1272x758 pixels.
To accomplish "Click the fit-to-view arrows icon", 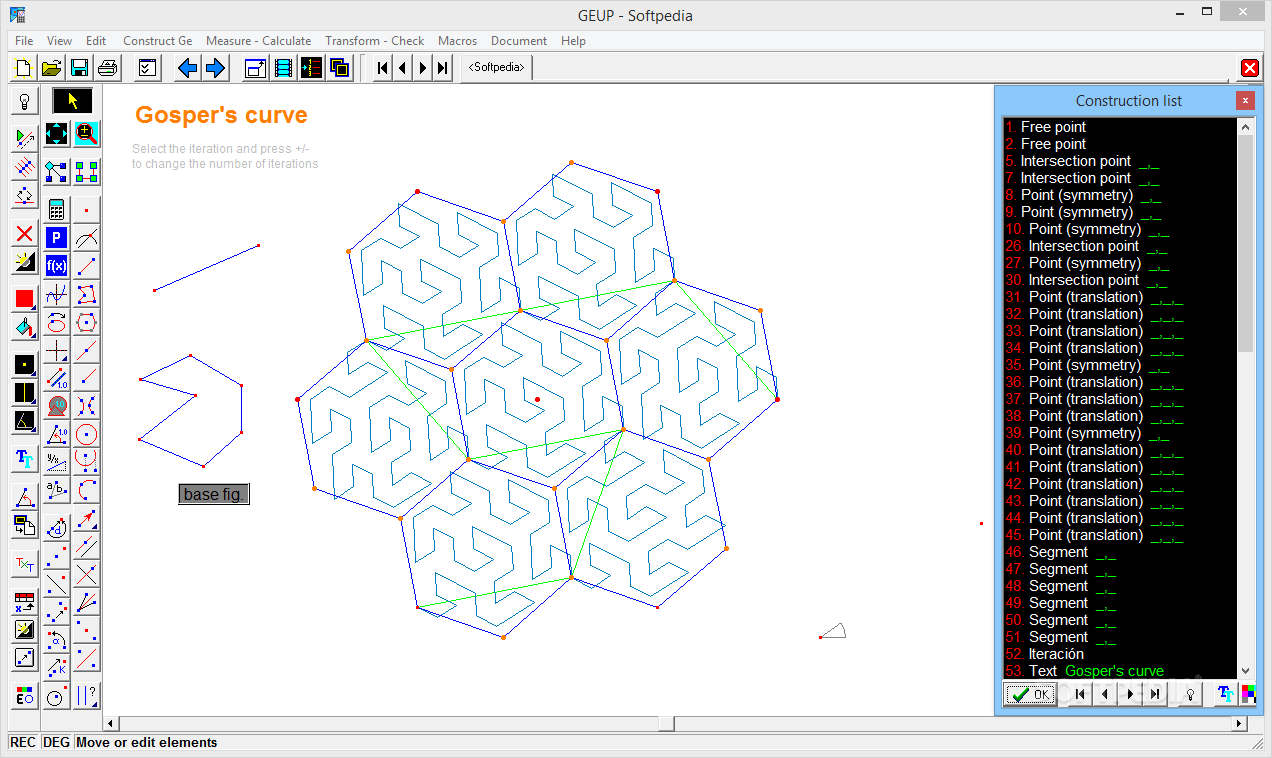I will pyautogui.click(x=57, y=134).
